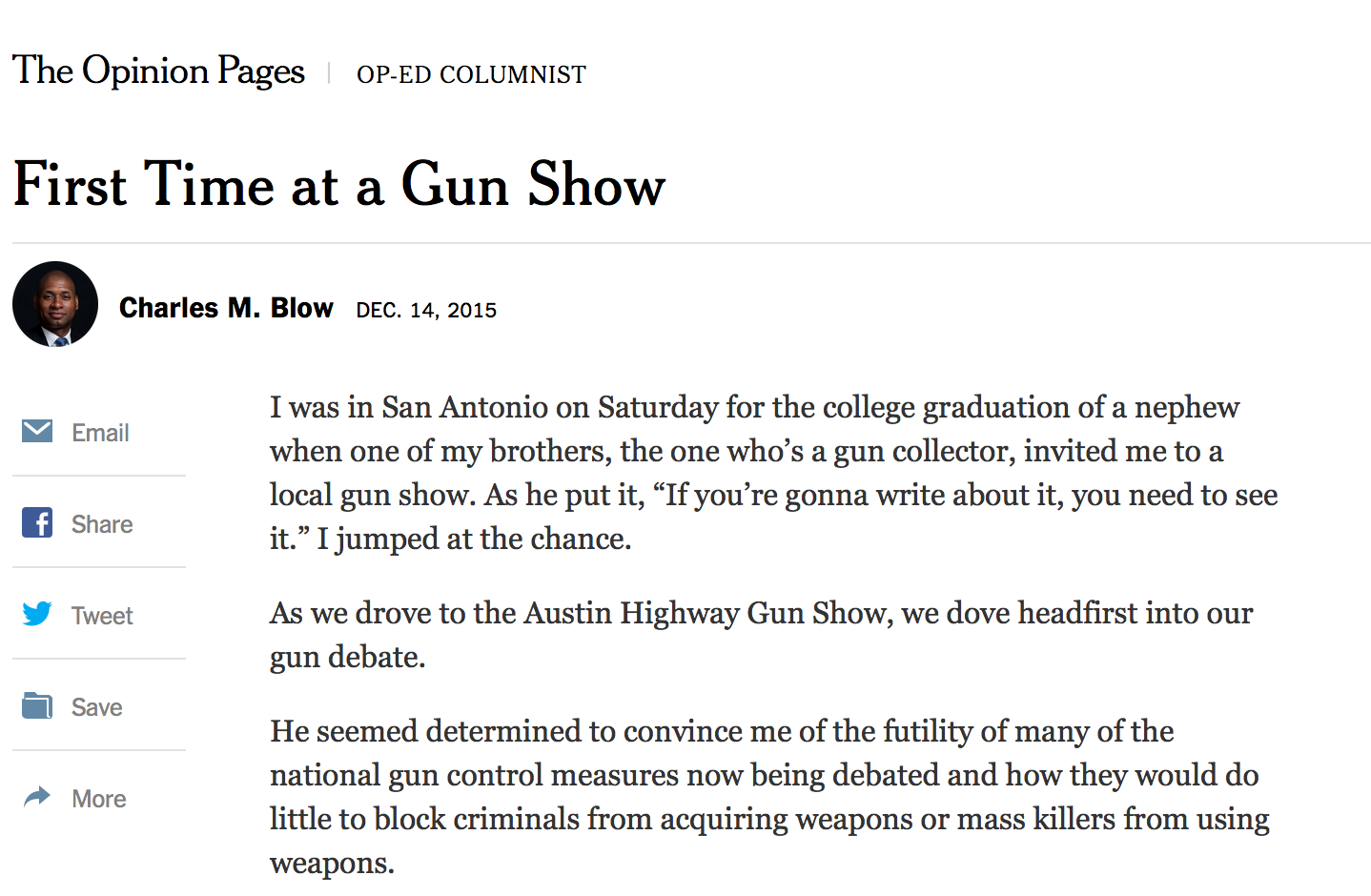Screen dimensions: 1371x896
Task: Open the OP-ED COLUMNIST section link
Action: click(471, 74)
